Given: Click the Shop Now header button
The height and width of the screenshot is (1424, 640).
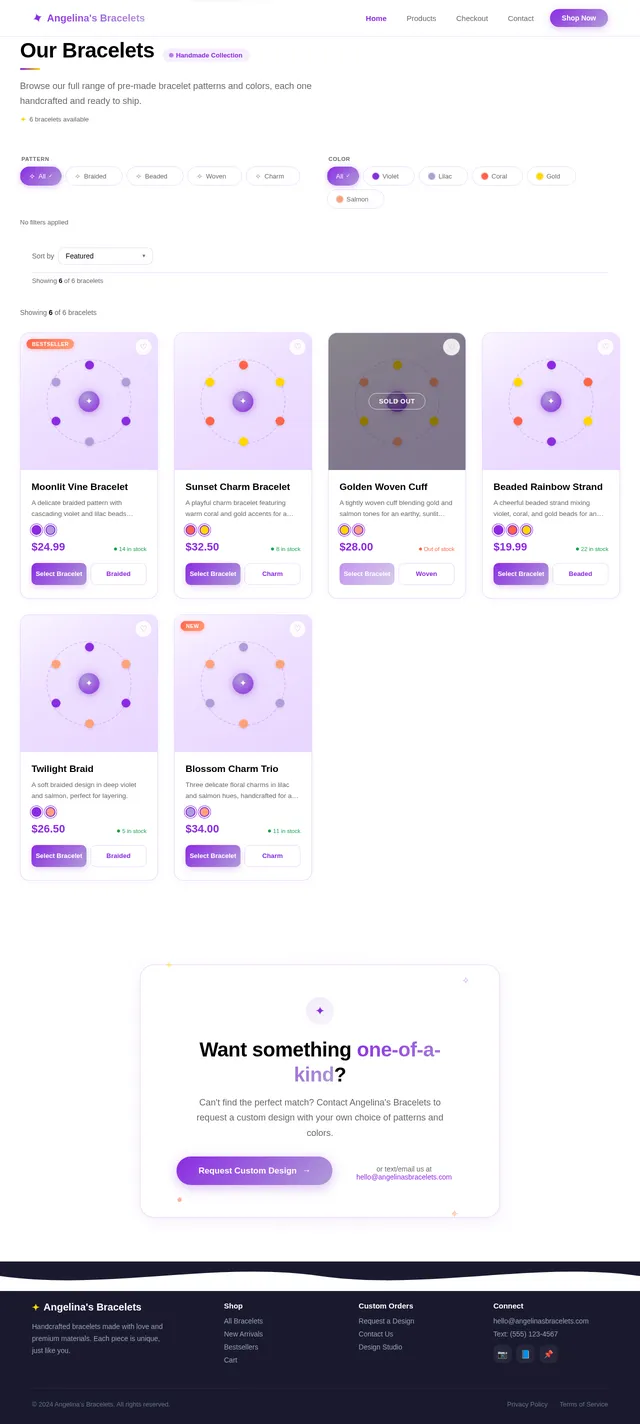Looking at the screenshot, I should point(579,18).
